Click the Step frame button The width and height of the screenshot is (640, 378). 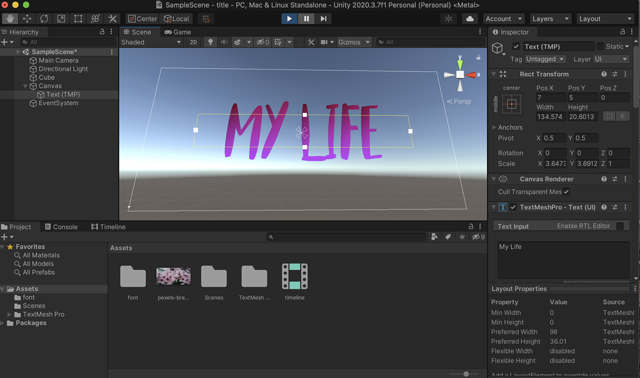pyautogui.click(x=323, y=19)
